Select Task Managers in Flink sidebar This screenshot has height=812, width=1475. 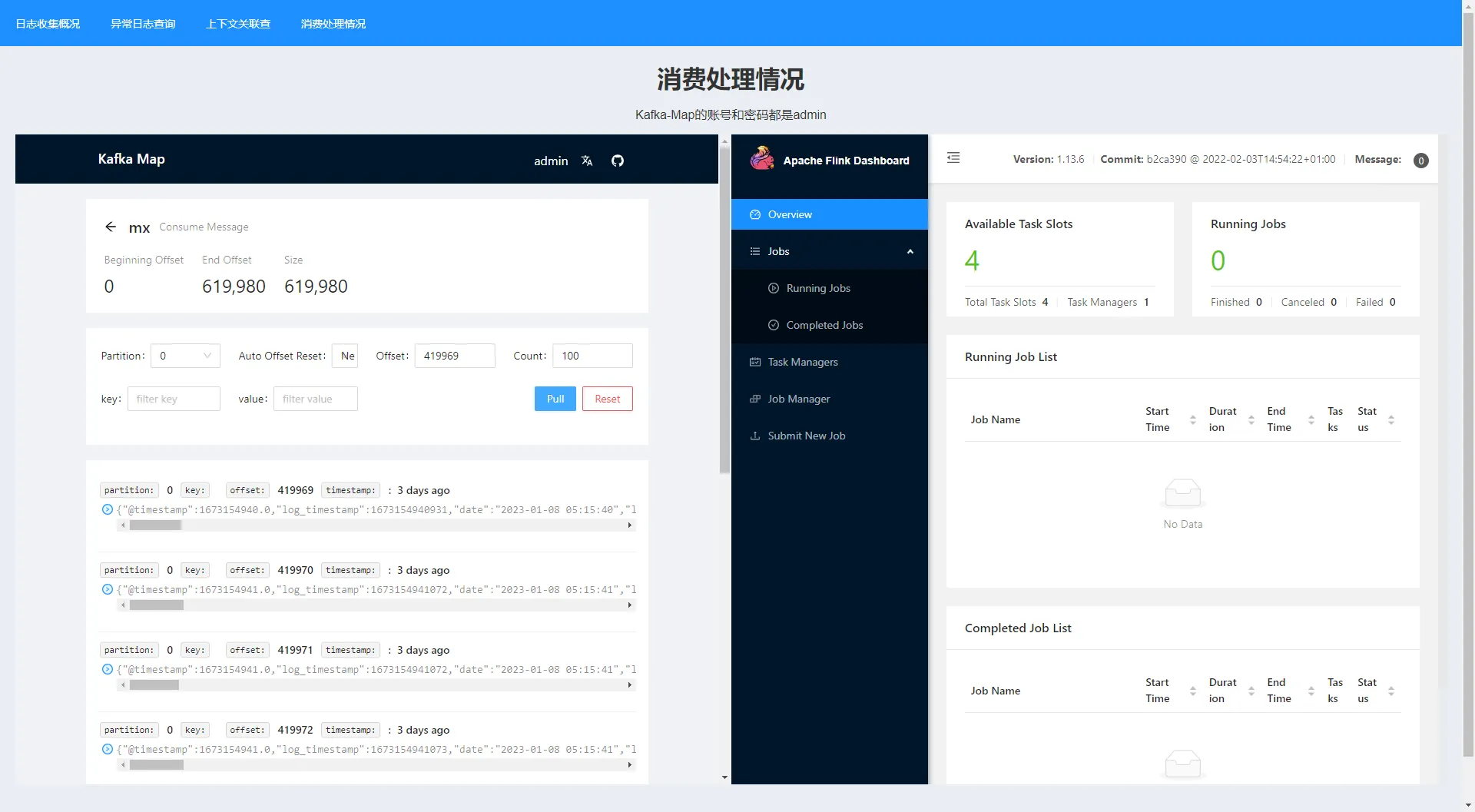[802, 362]
